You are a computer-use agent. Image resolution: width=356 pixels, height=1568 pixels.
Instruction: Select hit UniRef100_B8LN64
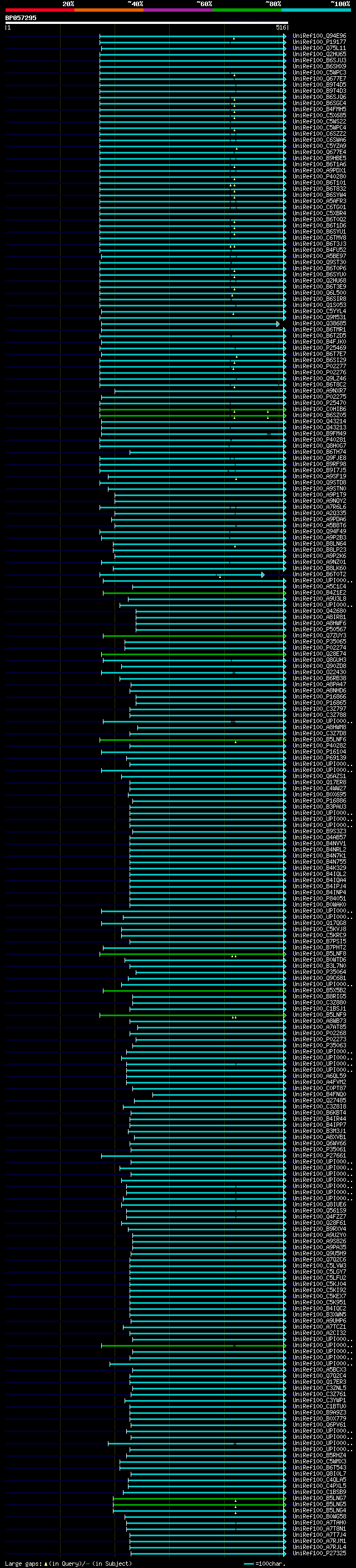coord(319,543)
